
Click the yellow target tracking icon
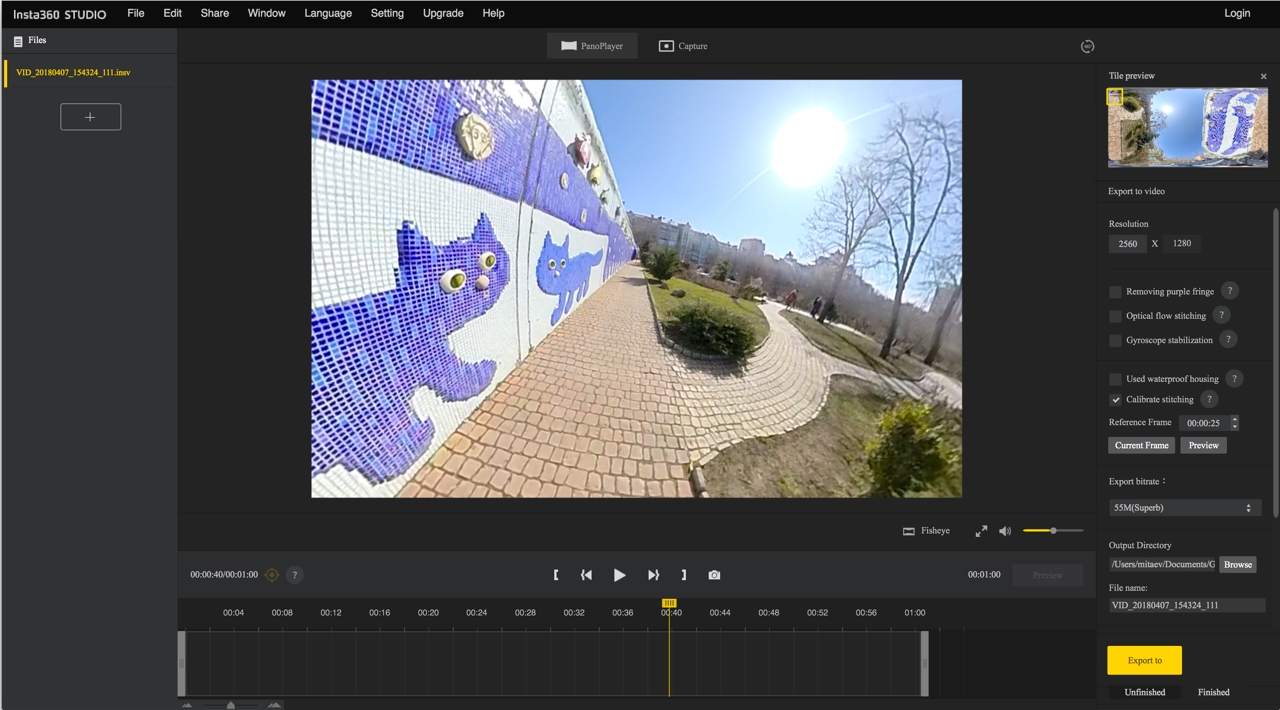pos(272,575)
